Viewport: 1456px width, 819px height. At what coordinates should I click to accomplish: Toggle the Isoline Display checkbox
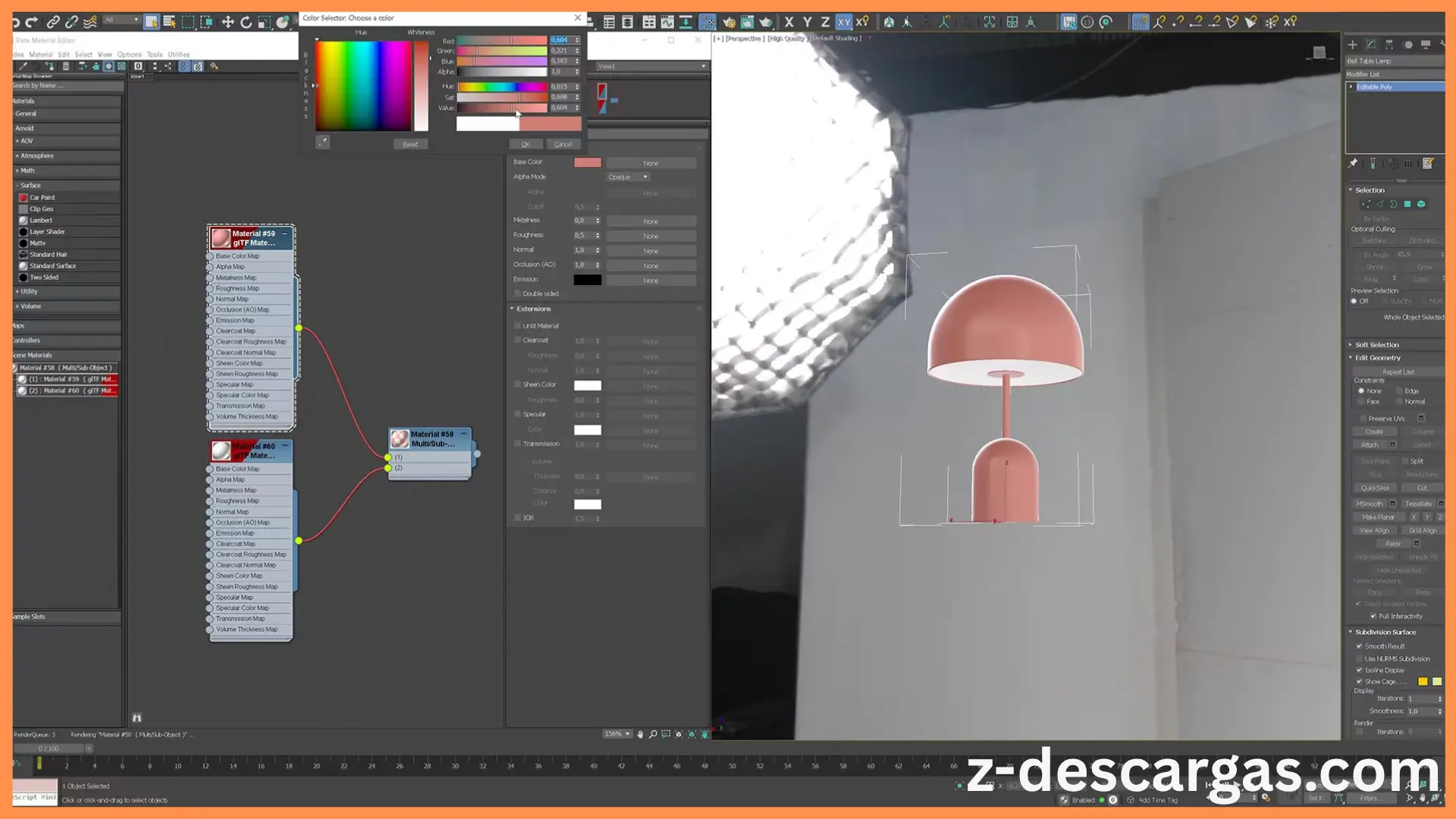click(x=1360, y=670)
